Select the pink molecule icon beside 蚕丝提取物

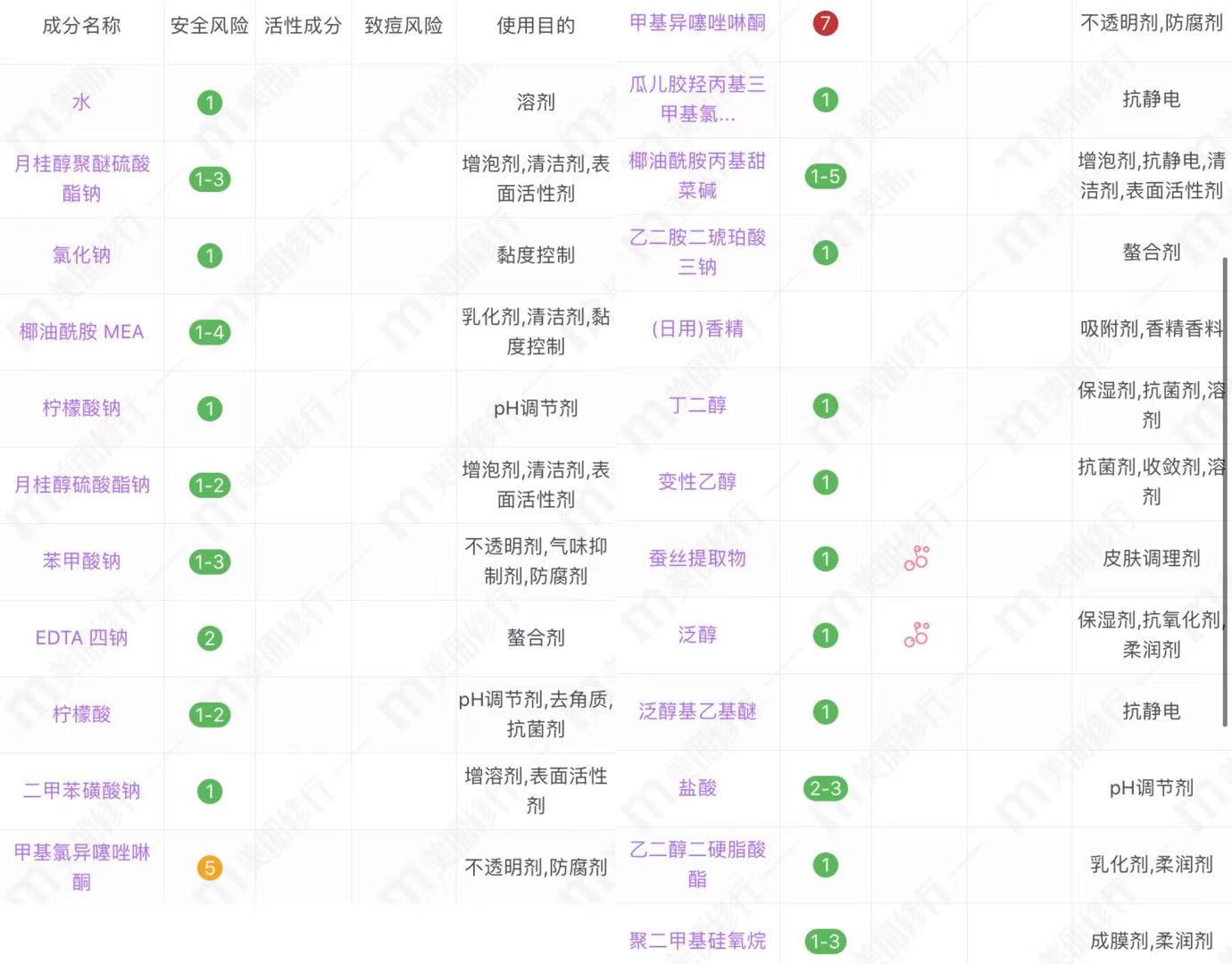pyautogui.click(x=918, y=559)
